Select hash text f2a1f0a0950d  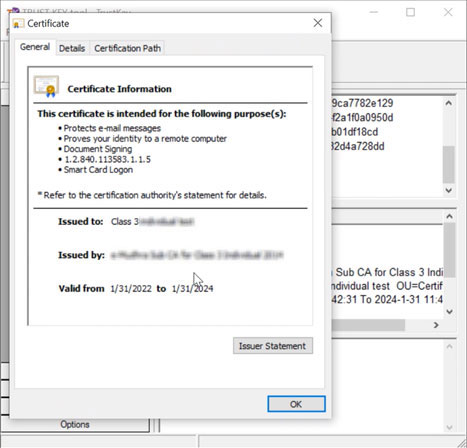(x=362, y=117)
